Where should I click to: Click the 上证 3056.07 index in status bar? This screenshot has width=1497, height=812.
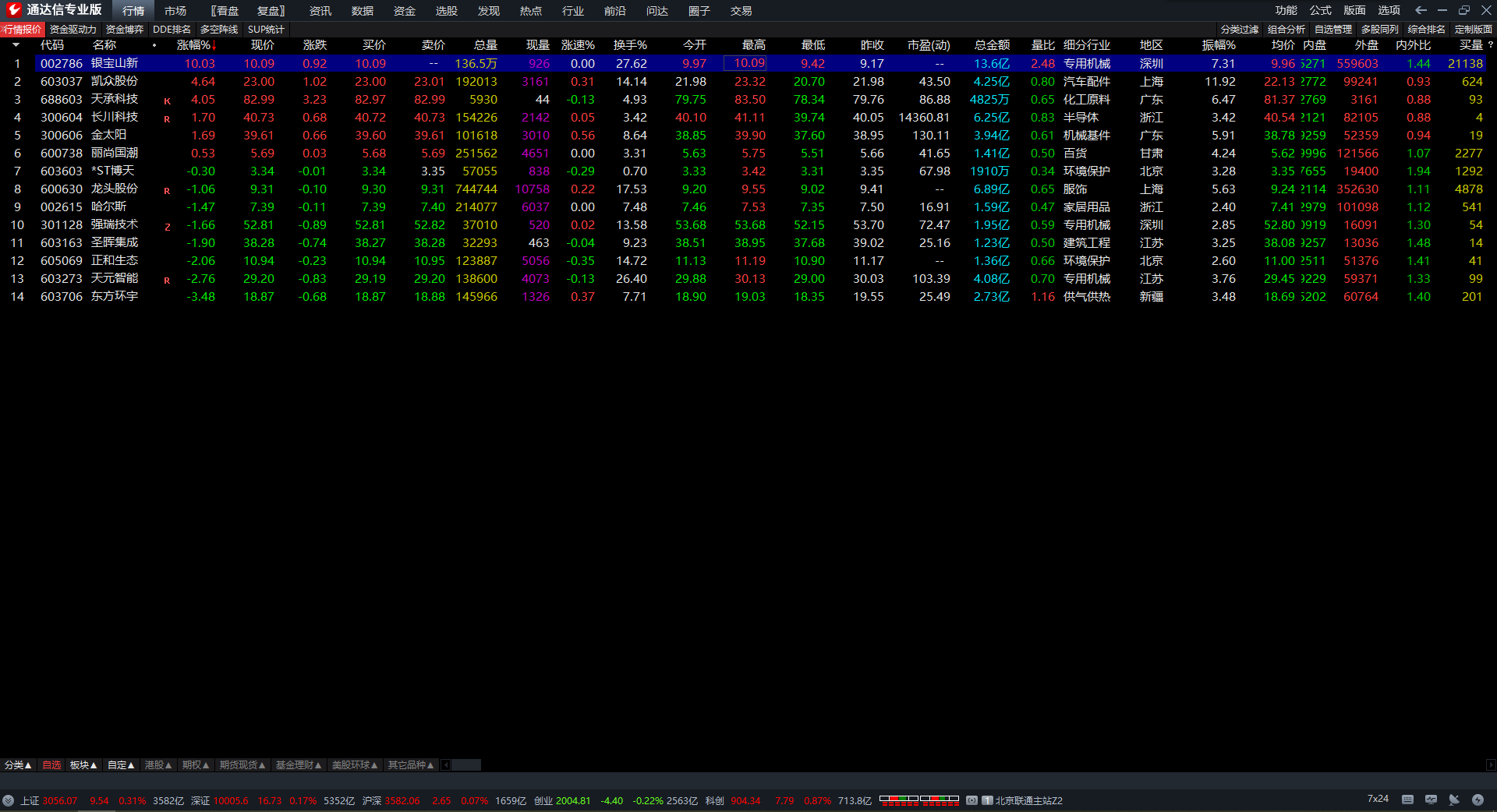coord(49,800)
